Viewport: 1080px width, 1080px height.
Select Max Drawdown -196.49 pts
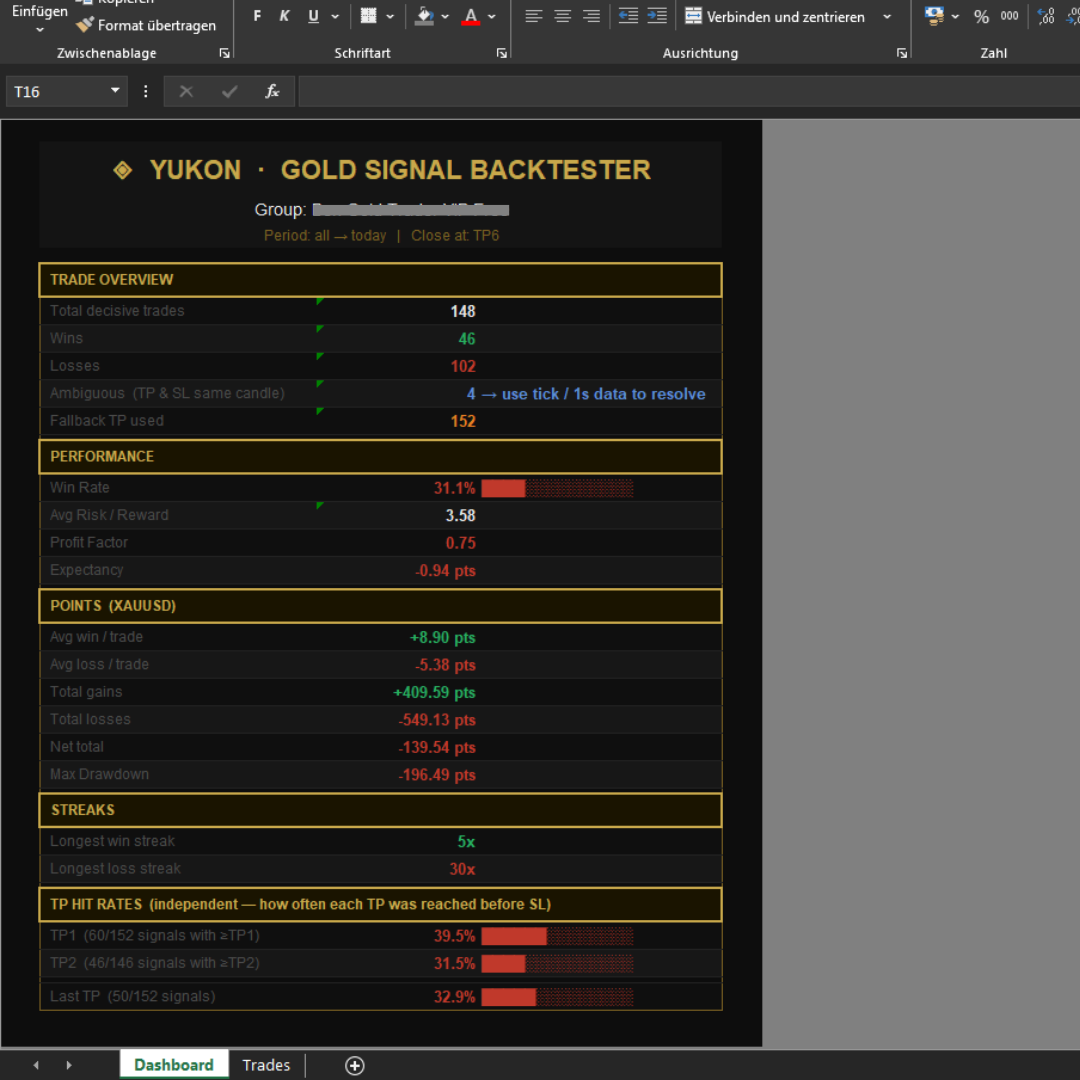(x=437, y=775)
